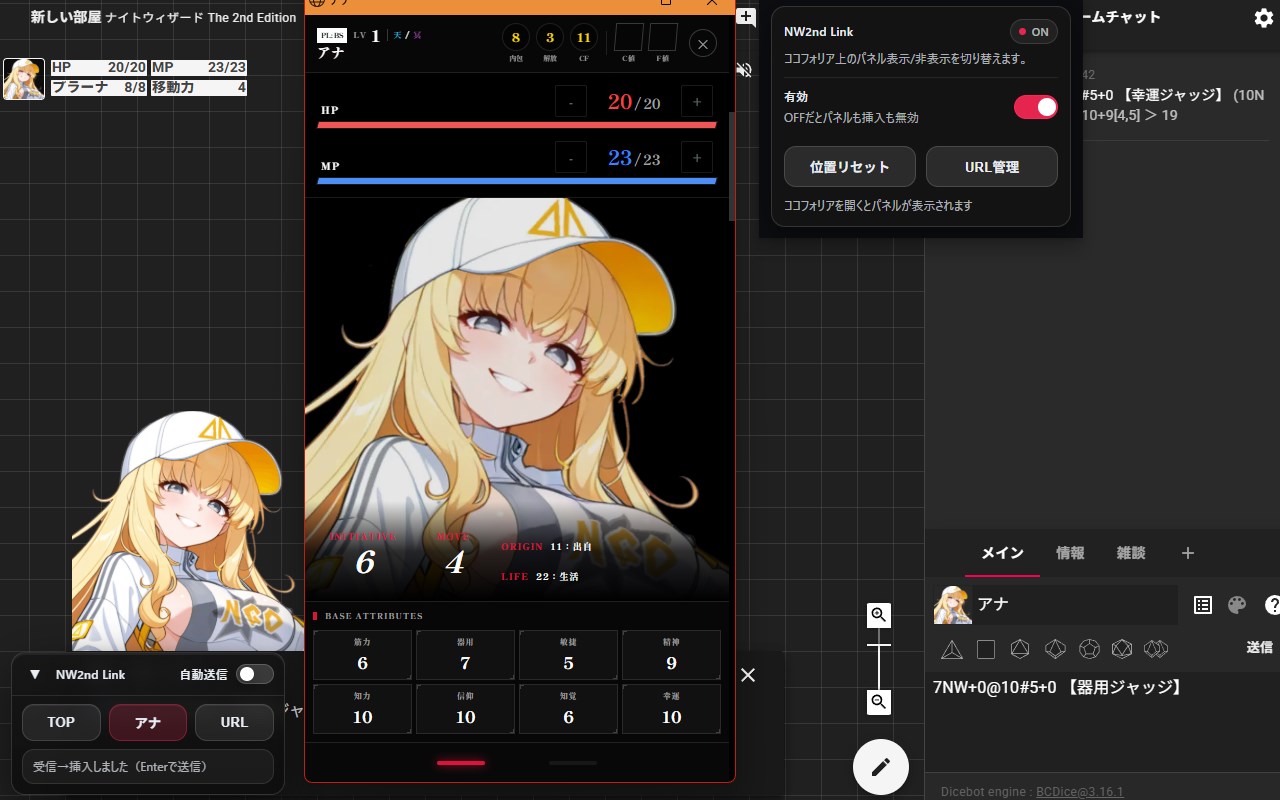Click the 位置リセット button
The height and width of the screenshot is (800, 1280).
850,167
